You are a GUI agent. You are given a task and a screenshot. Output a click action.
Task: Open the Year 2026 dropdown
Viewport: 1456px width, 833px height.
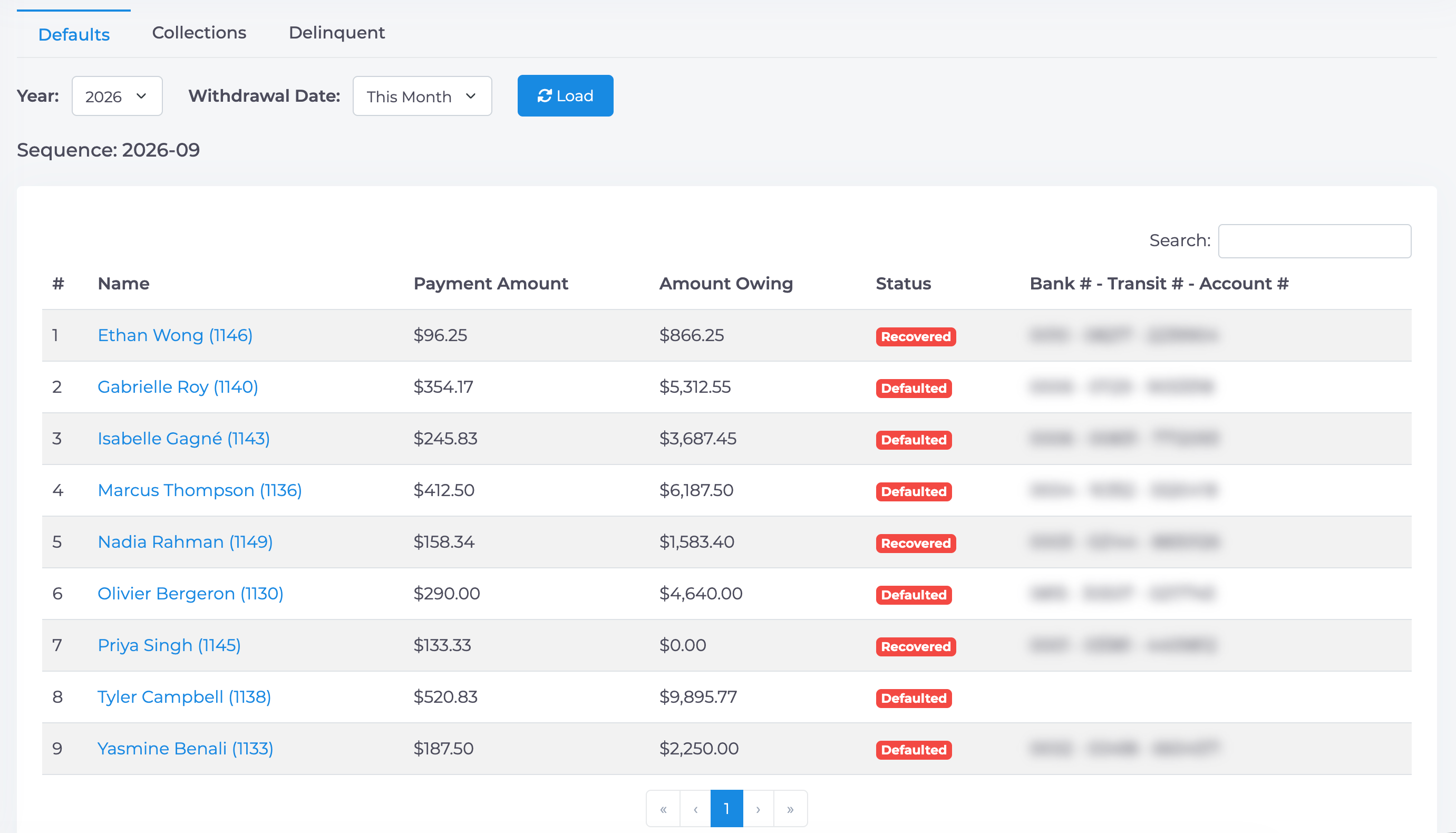tap(117, 96)
